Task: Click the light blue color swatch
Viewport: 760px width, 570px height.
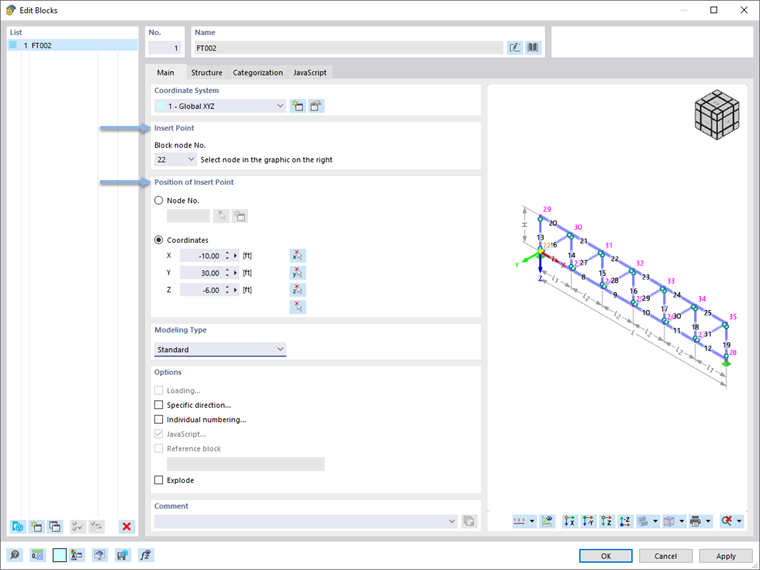Action: coord(60,555)
